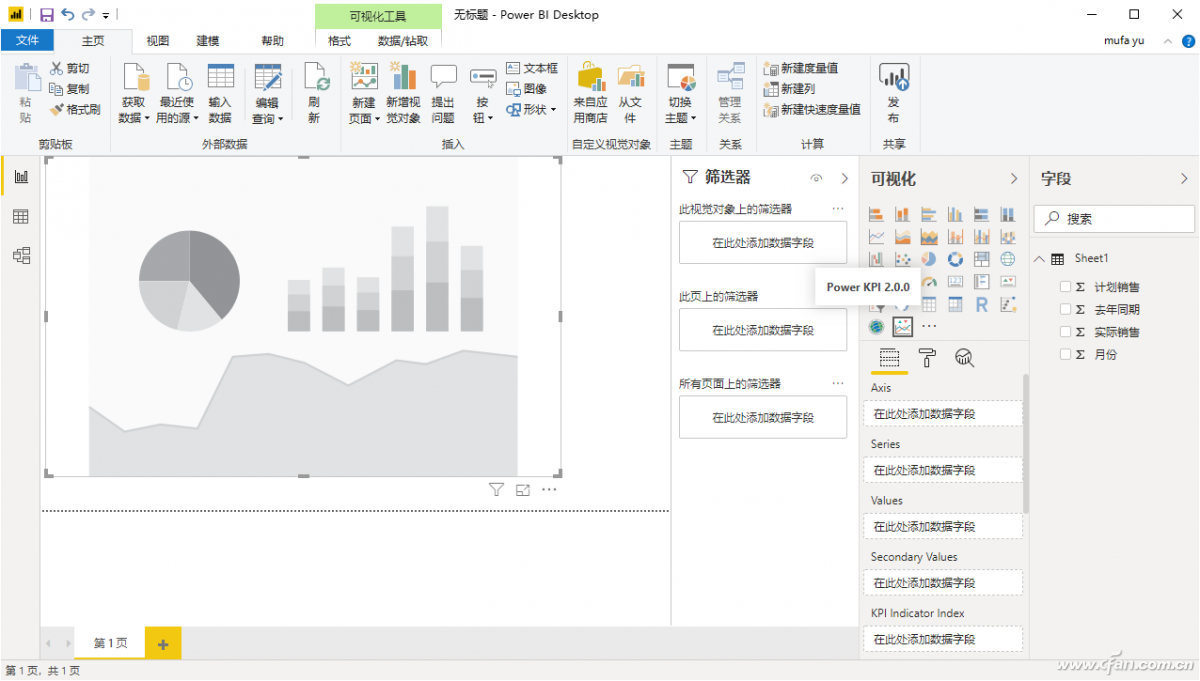This screenshot has height=681, width=1200.
Task: Switch to Data view in left sidebar
Action: pyautogui.click(x=21, y=217)
